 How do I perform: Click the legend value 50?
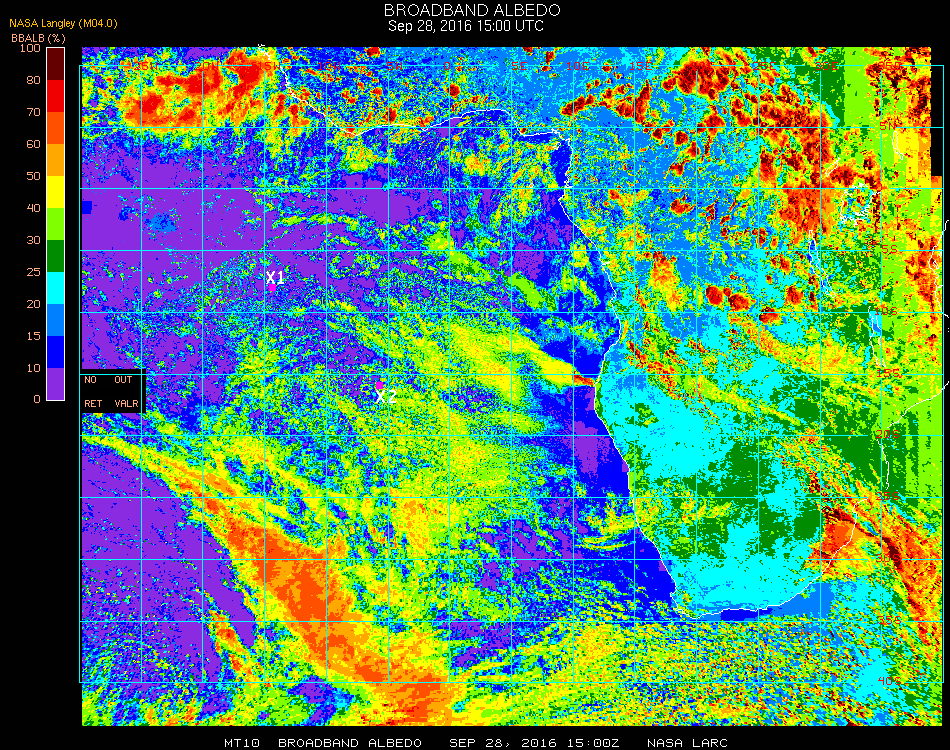[33, 176]
